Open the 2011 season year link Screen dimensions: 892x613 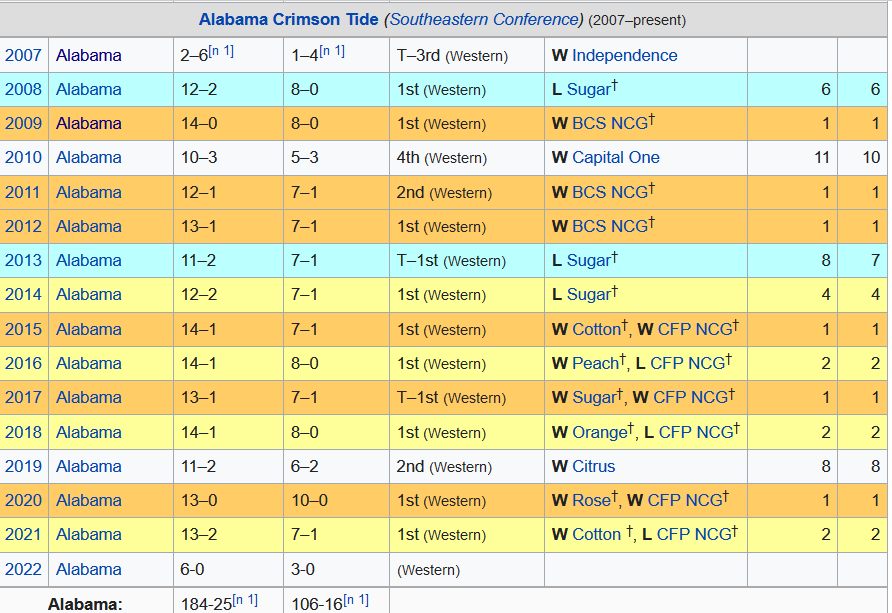(x=22, y=192)
